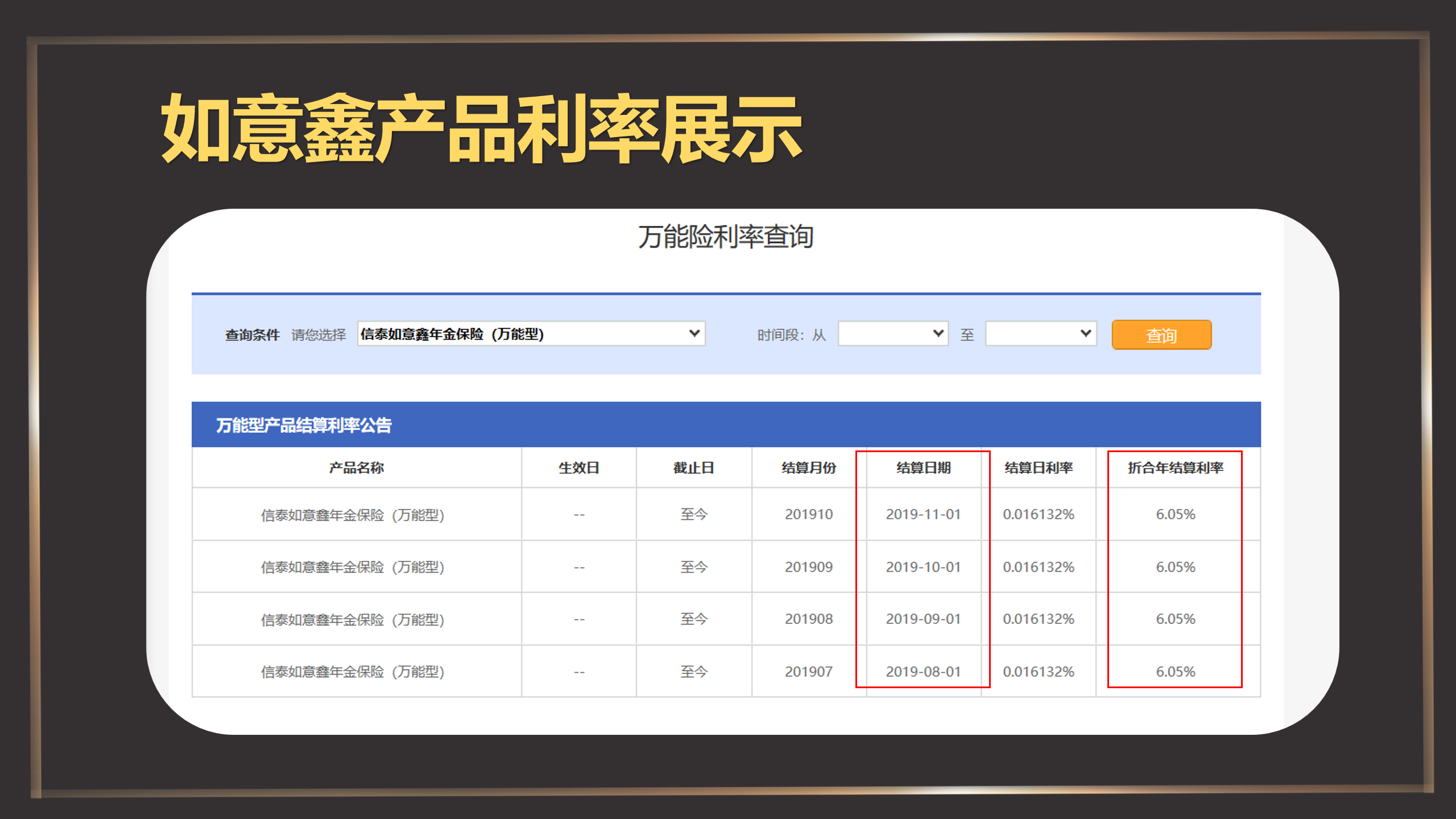Click the 结算日利率 column header
Viewport: 1456px width, 819px height.
(1038, 468)
